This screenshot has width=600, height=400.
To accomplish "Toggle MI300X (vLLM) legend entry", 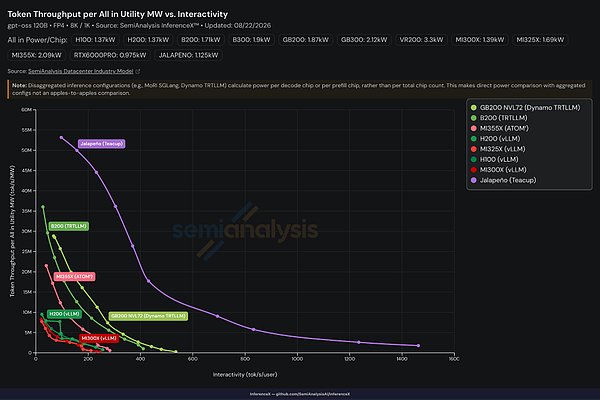I will (x=499, y=170).
